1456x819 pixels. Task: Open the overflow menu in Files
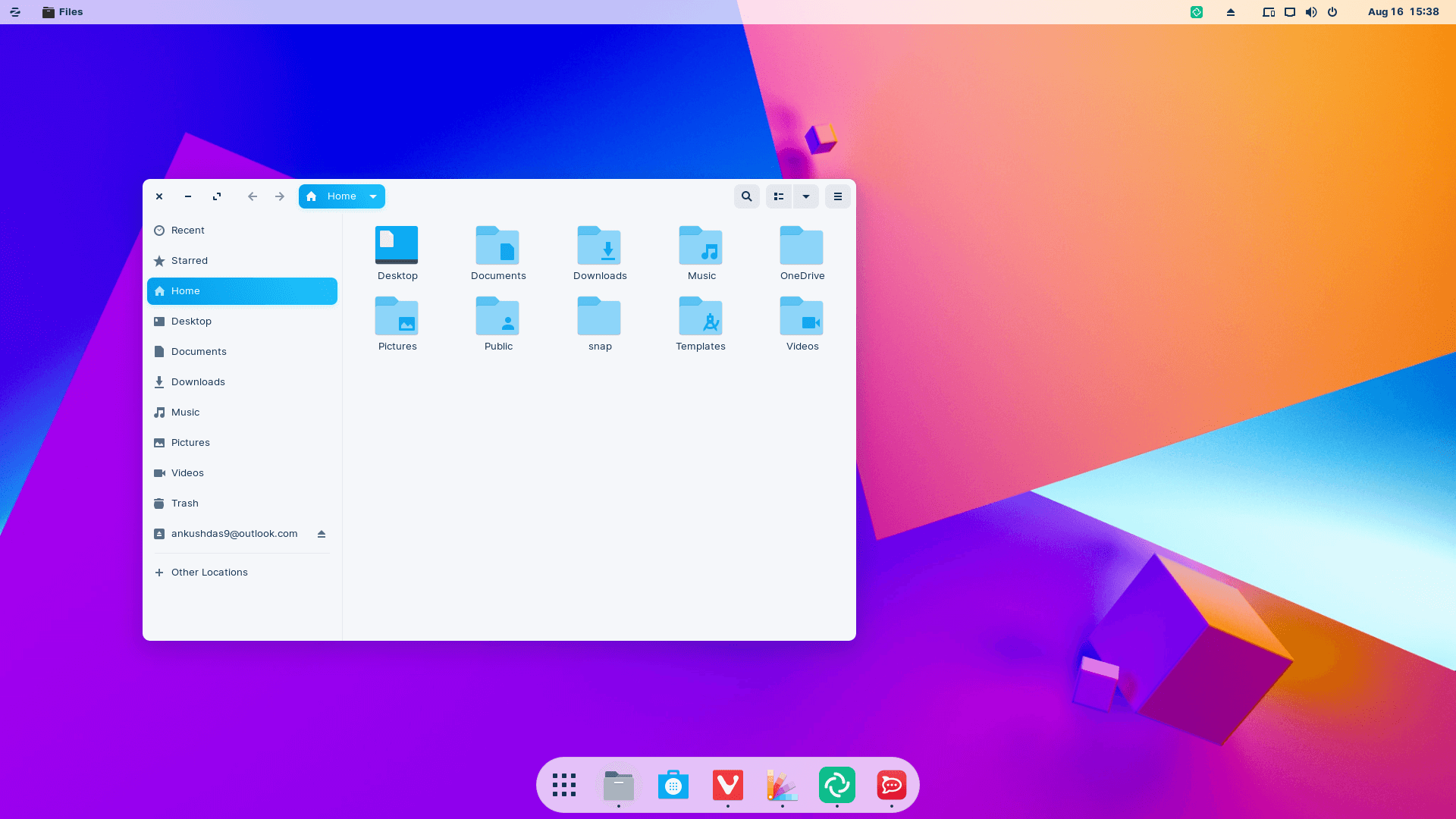pos(838,196)
